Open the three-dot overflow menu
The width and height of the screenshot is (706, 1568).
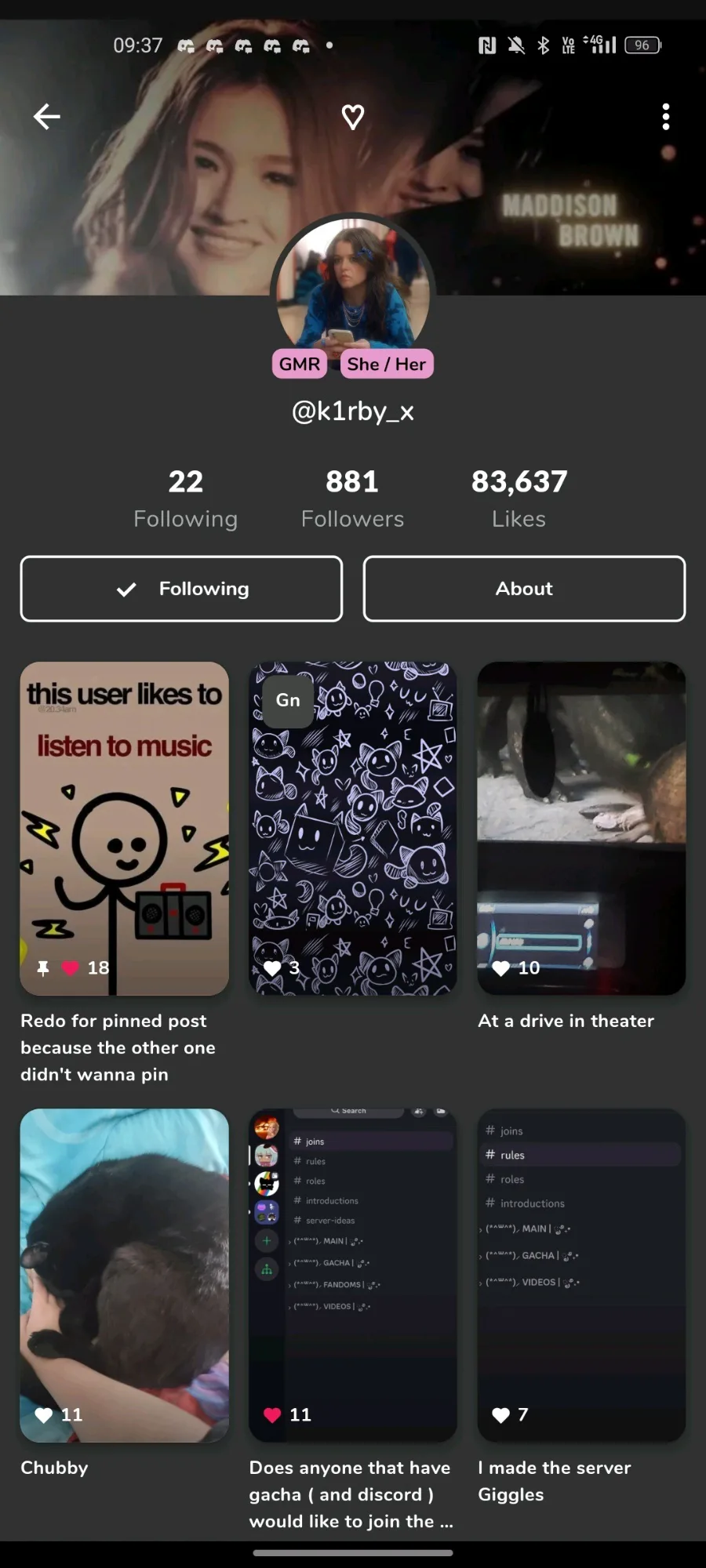click(666, 117)
